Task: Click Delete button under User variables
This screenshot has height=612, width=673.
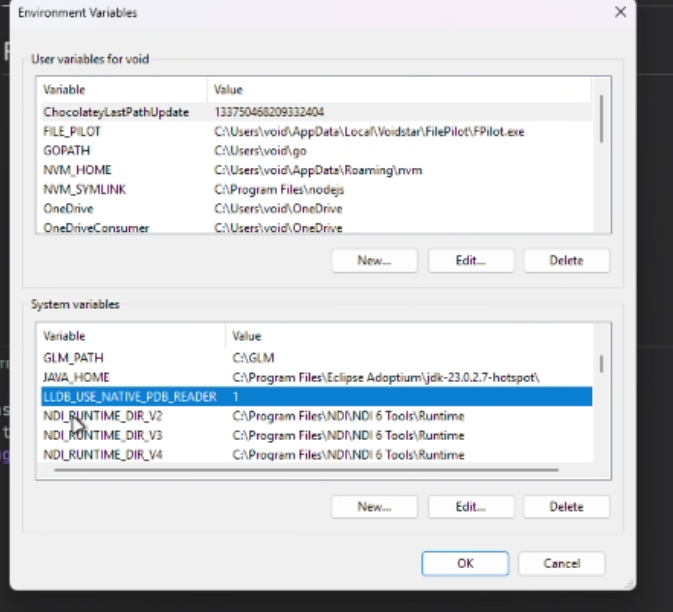Action: [x=566, y=261]
